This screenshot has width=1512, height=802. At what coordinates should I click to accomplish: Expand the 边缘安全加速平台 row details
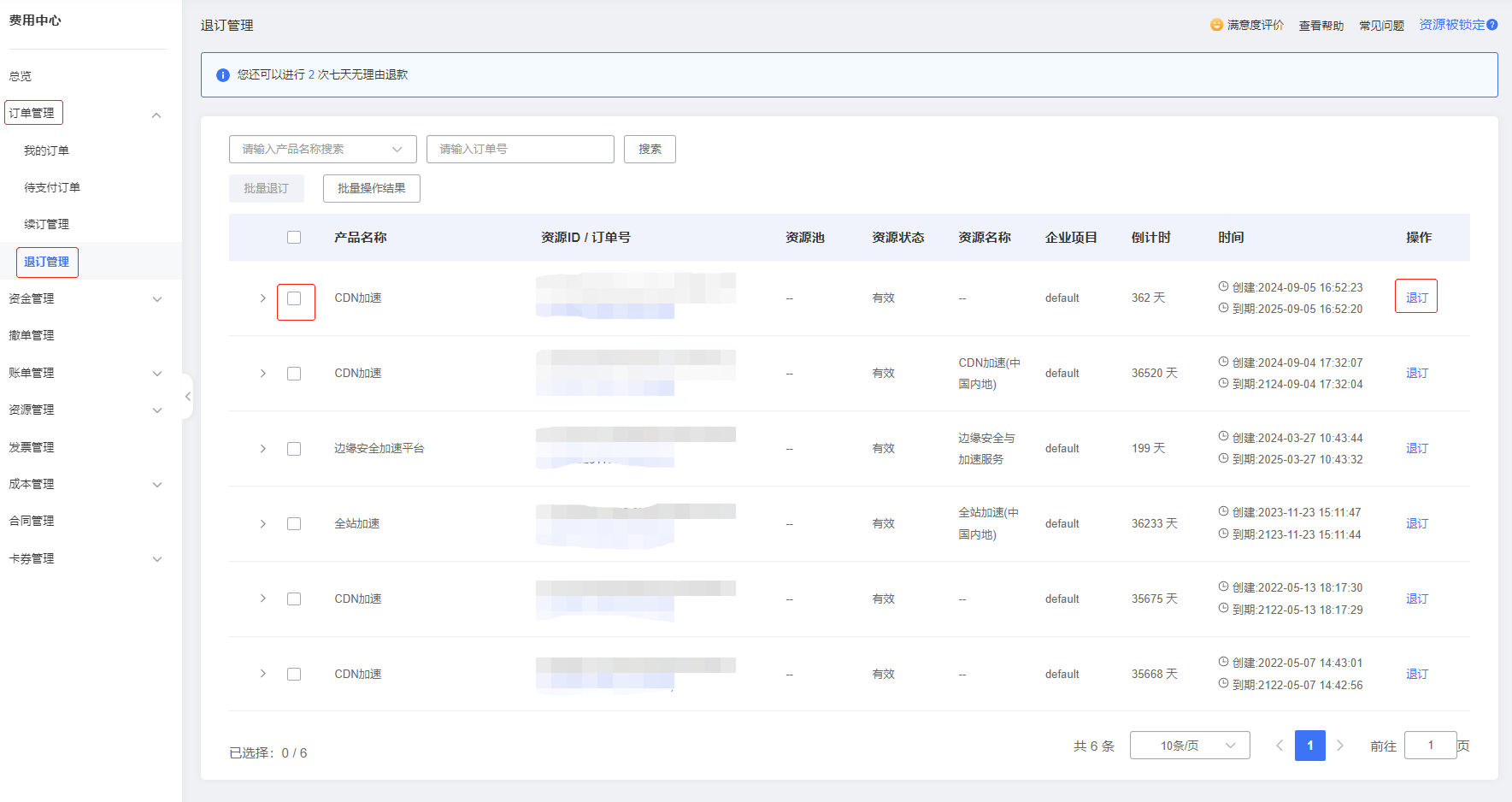[262, 449]
